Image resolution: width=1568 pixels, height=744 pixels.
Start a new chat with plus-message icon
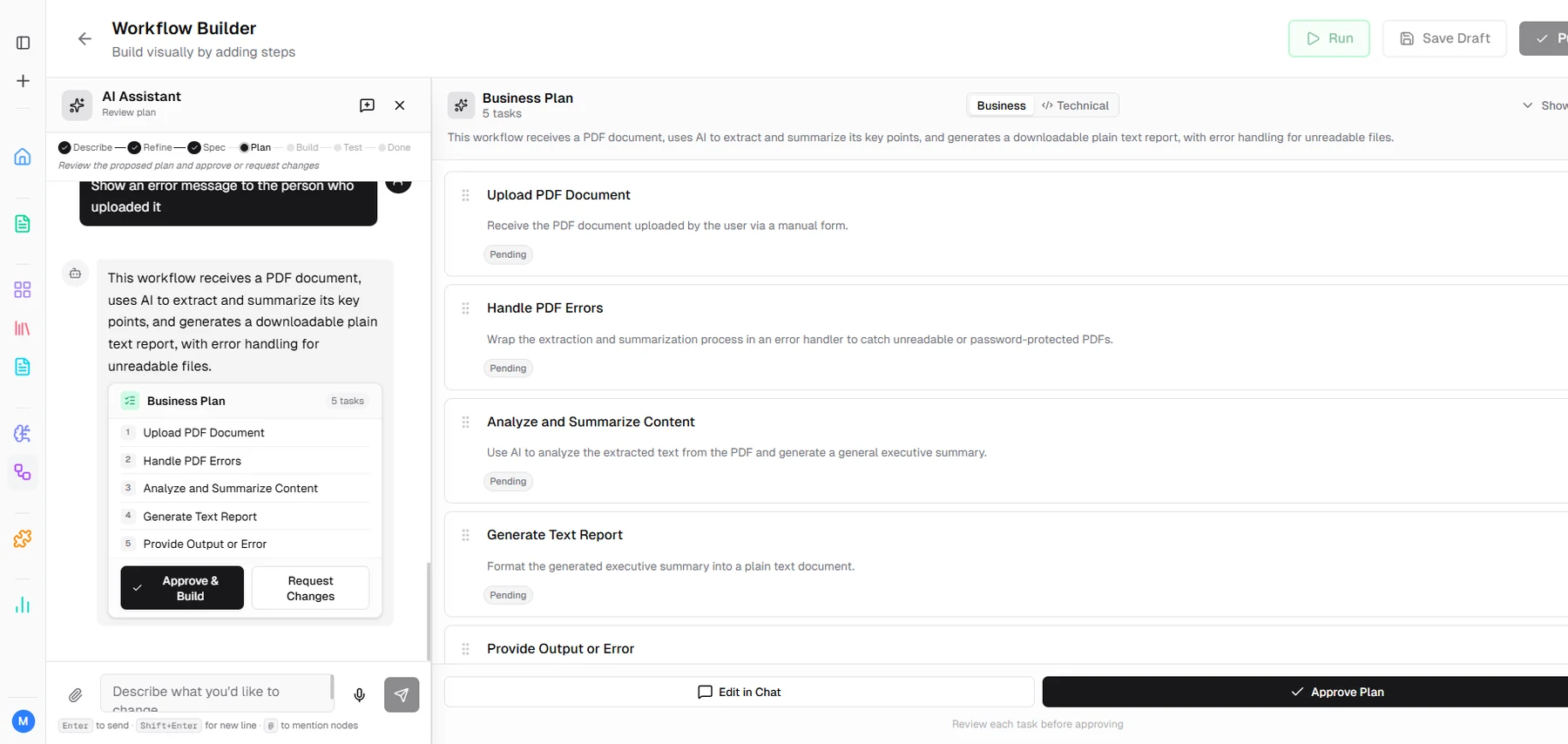point(367,105)
